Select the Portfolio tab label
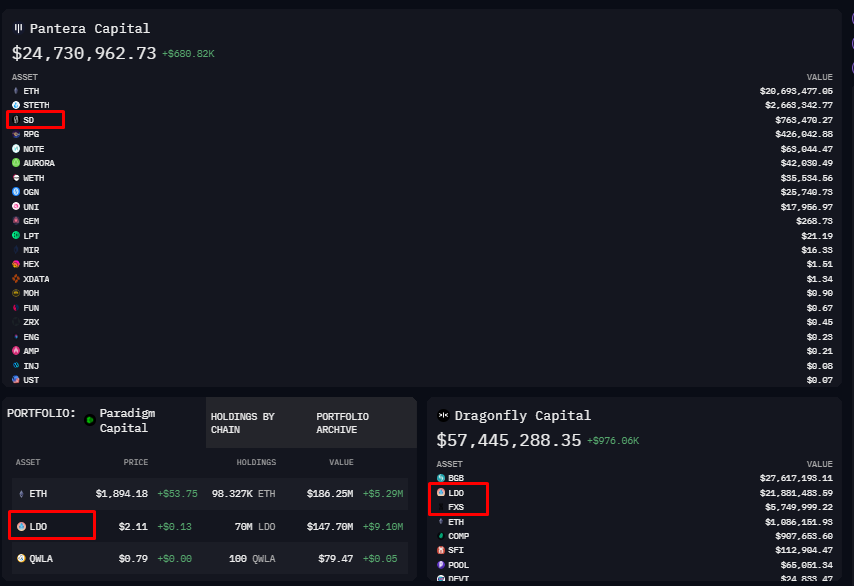The image size is (854, 586). [41, 413]
